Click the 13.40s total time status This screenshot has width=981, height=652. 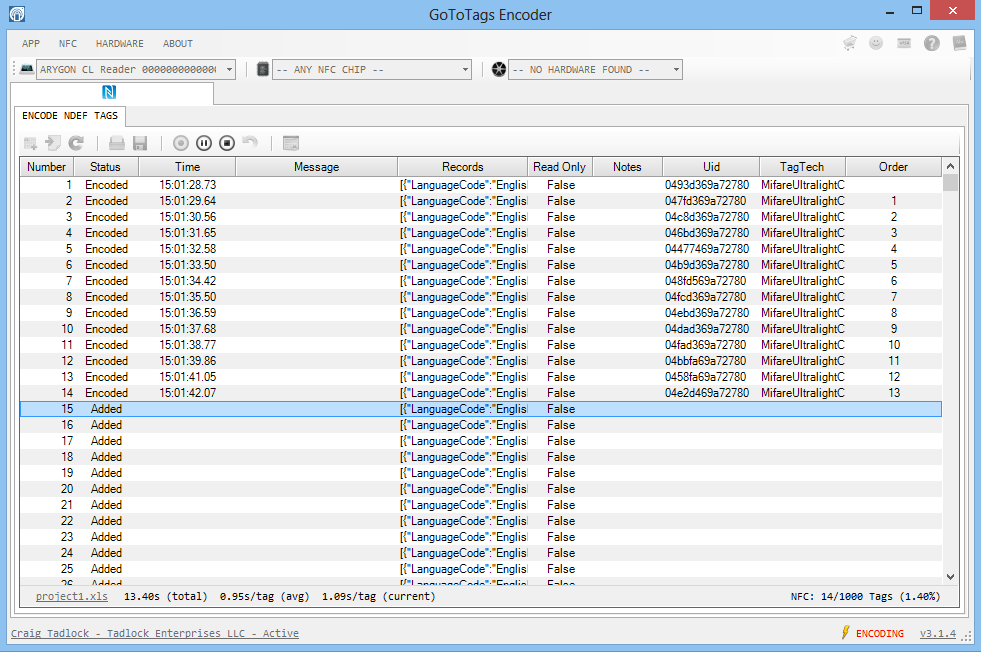pyautogui.click(x=165, y=596)
